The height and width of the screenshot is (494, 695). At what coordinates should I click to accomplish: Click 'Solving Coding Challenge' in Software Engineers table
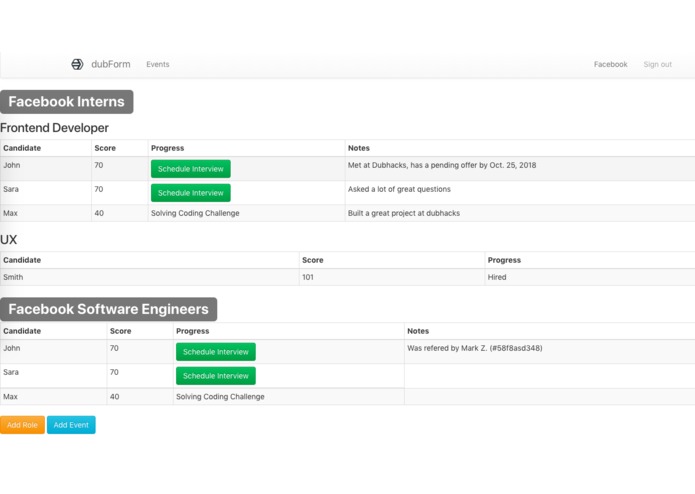(220, 397)
